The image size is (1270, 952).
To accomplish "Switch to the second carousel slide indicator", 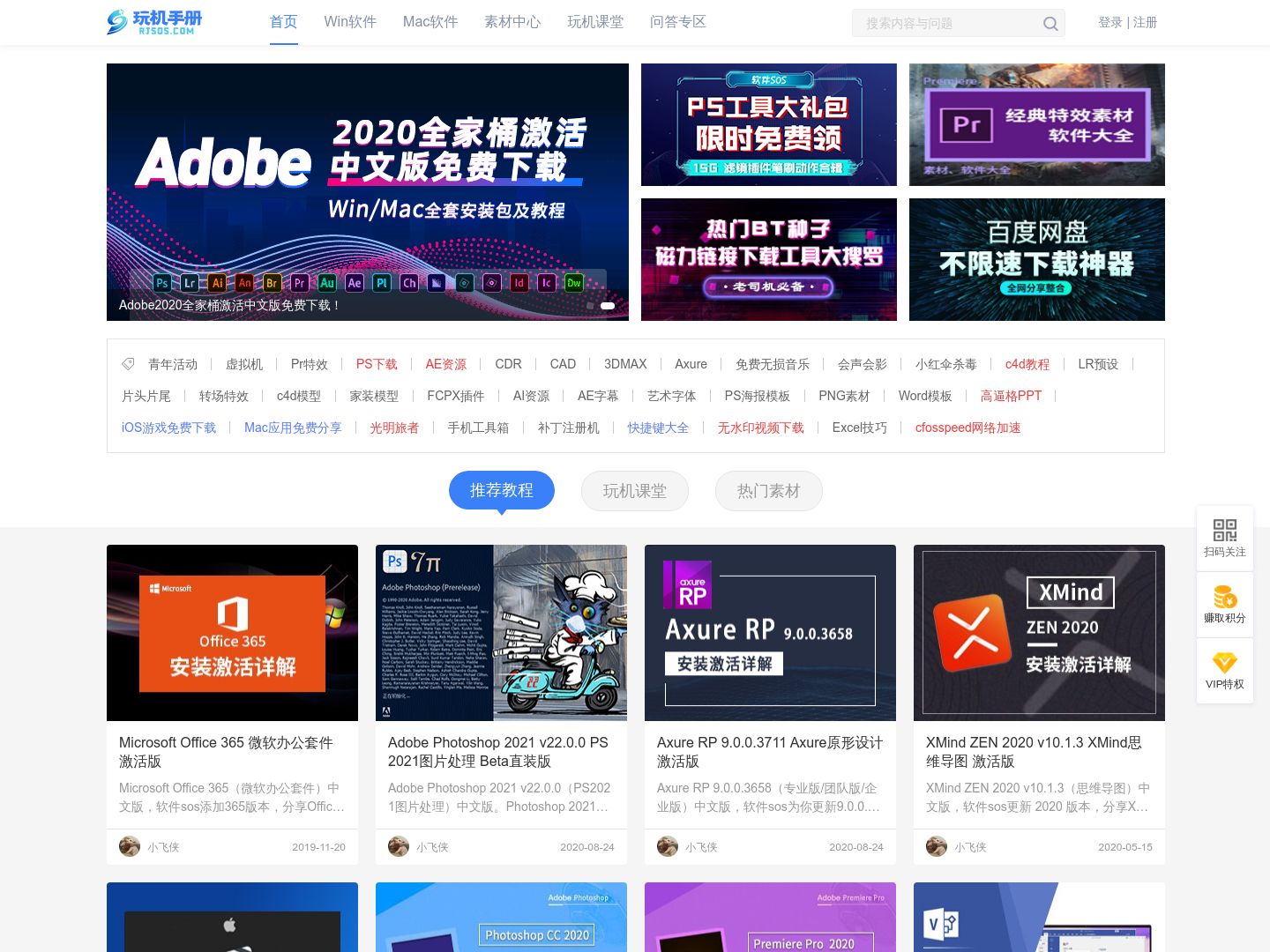I will [x=608, y=306].
